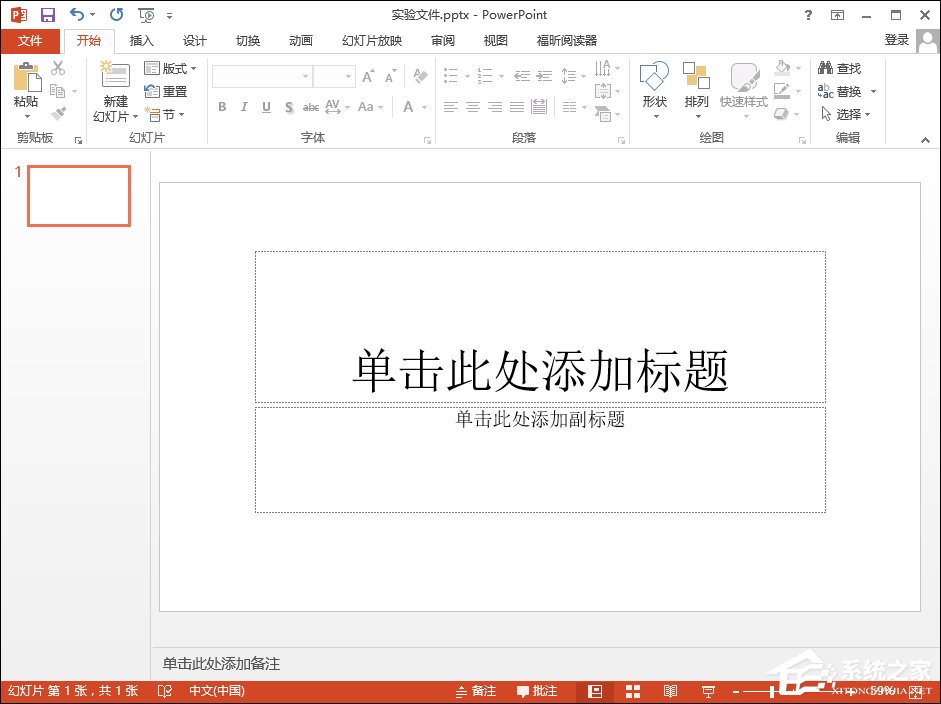Select slide 1 thumbnail in the pane
Viewport: 941px width, 704px height.
coord(78,196)
